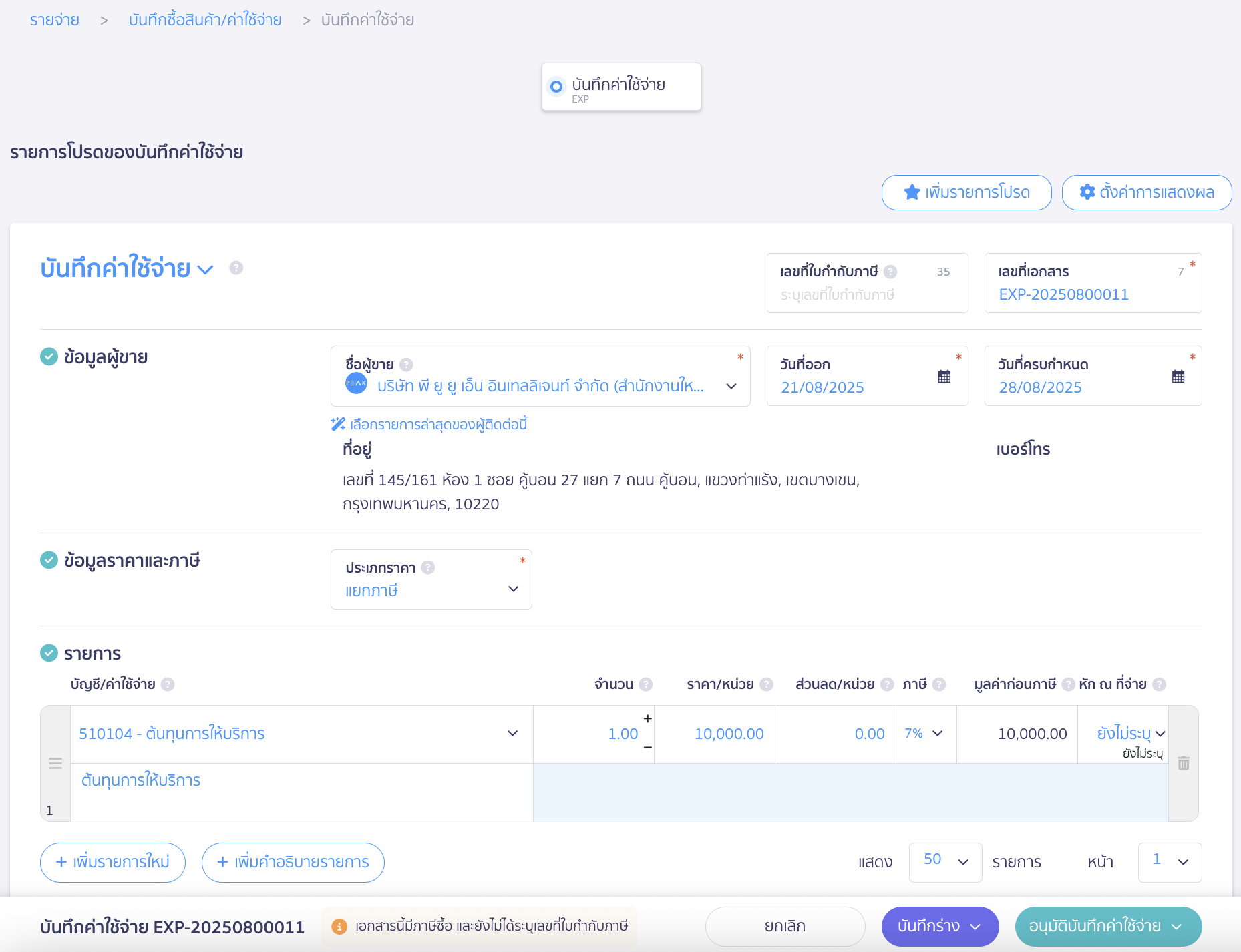Click the help icon beside ประเภทราคา
The image size is (1241, 952).
(428, 567)
